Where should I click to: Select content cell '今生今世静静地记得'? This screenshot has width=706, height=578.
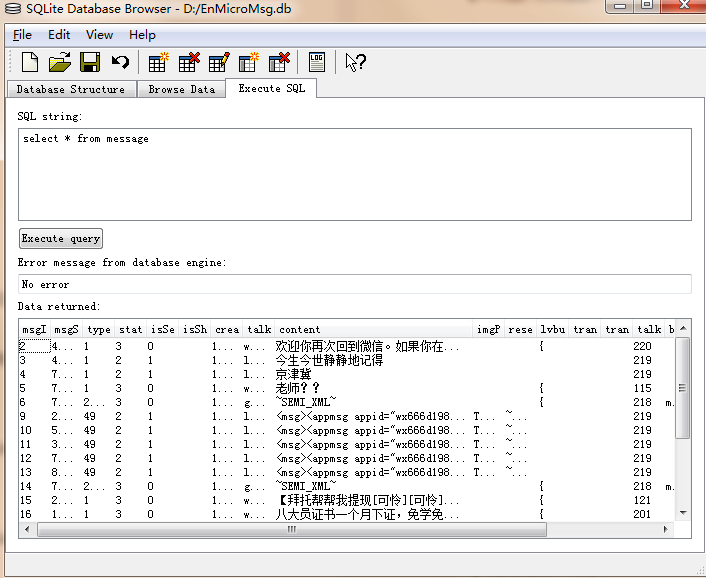coord(373,360)
